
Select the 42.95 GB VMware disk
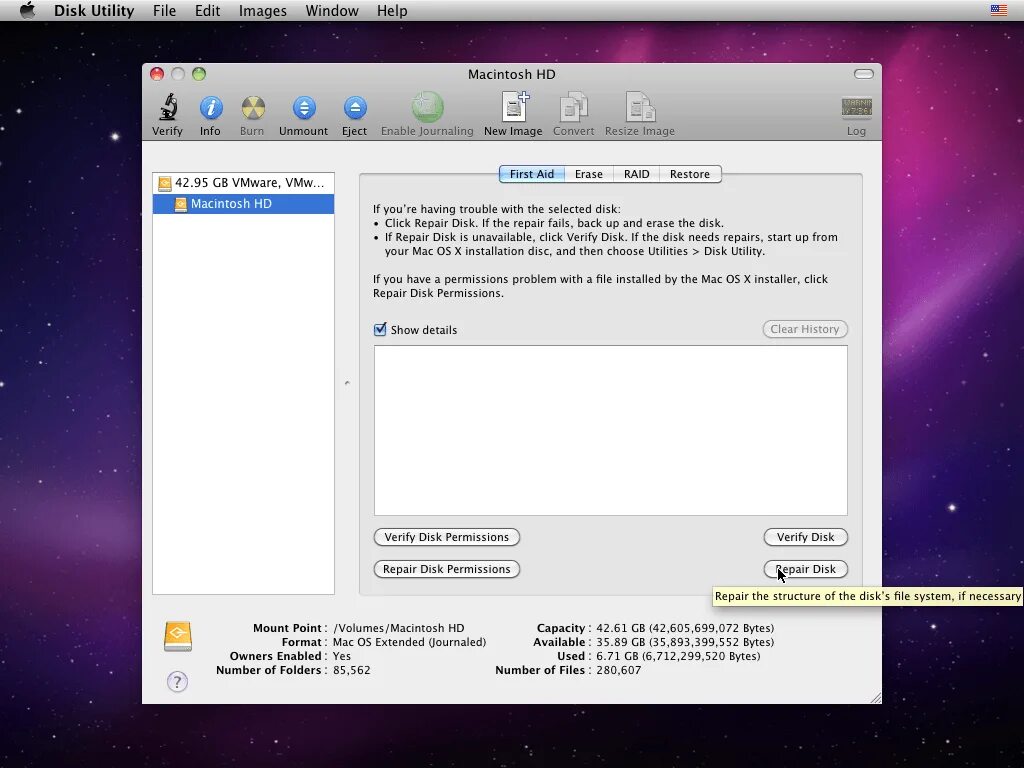pos(243,183)
